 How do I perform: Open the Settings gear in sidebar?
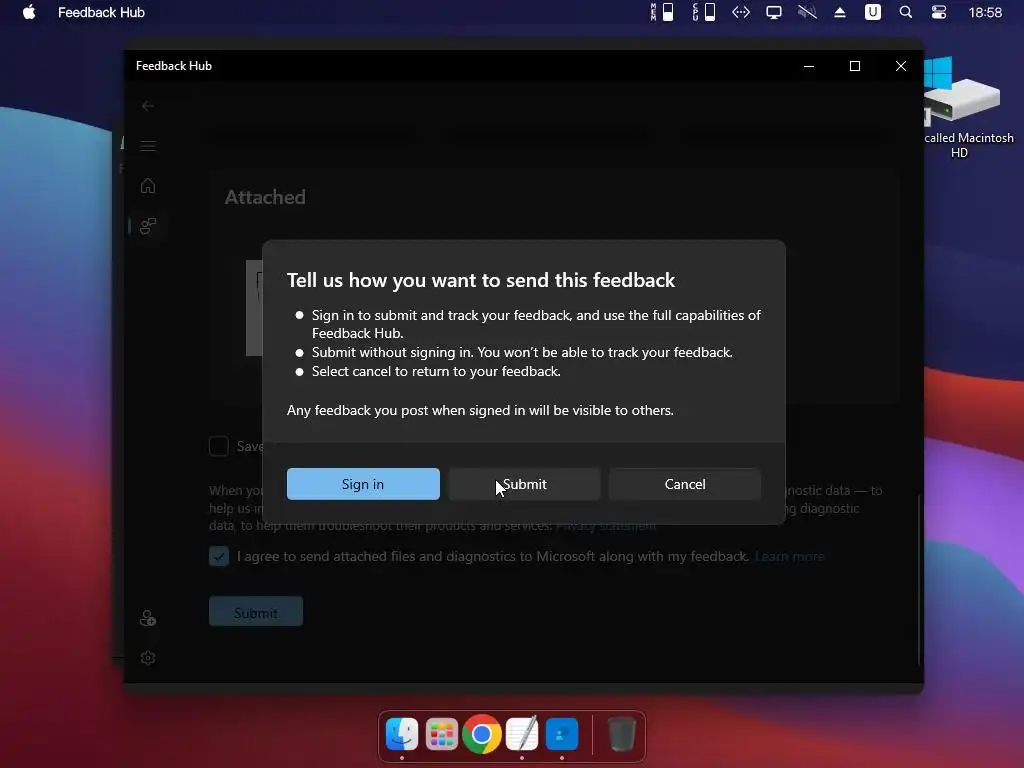(148, 658)
